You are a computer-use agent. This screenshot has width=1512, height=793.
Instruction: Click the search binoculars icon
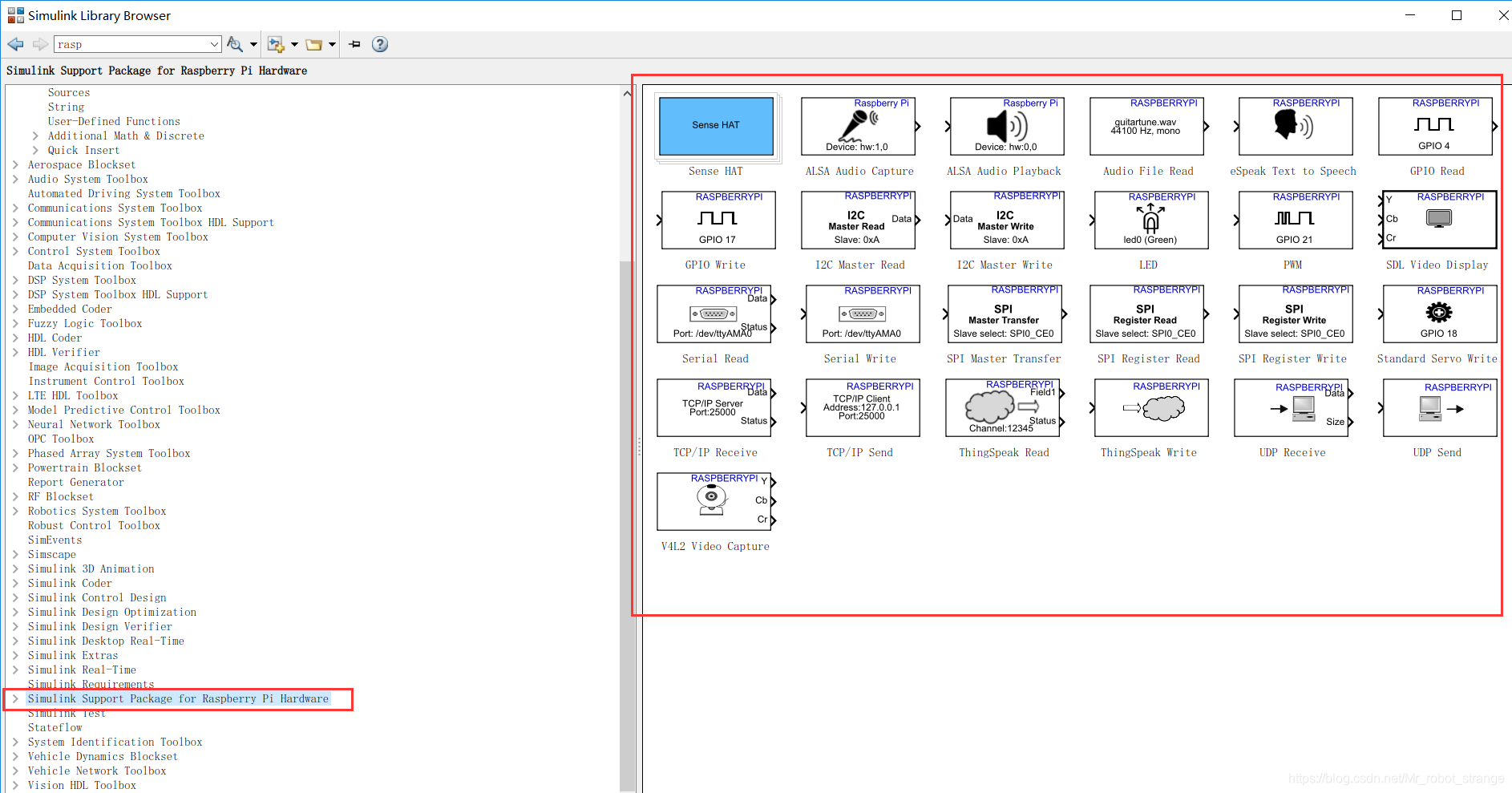click(235, 44)
